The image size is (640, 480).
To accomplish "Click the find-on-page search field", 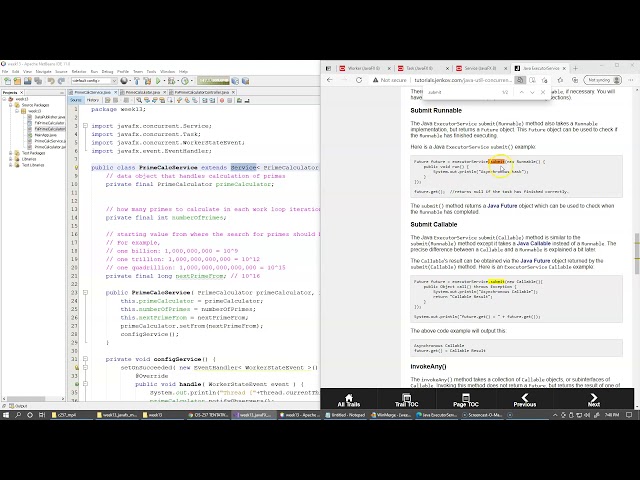I will pos(461,92).
